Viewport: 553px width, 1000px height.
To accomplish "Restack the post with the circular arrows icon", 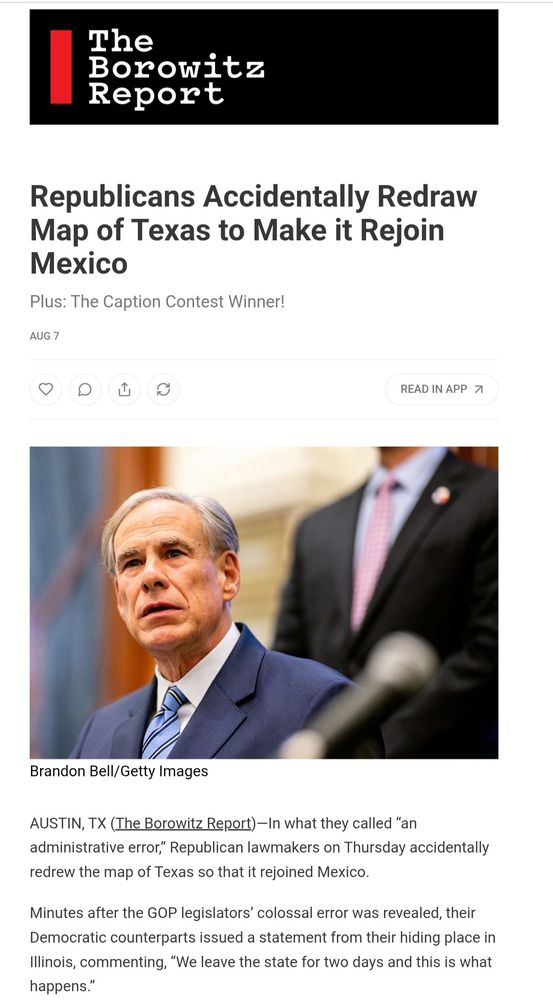I will coord(163,389).
